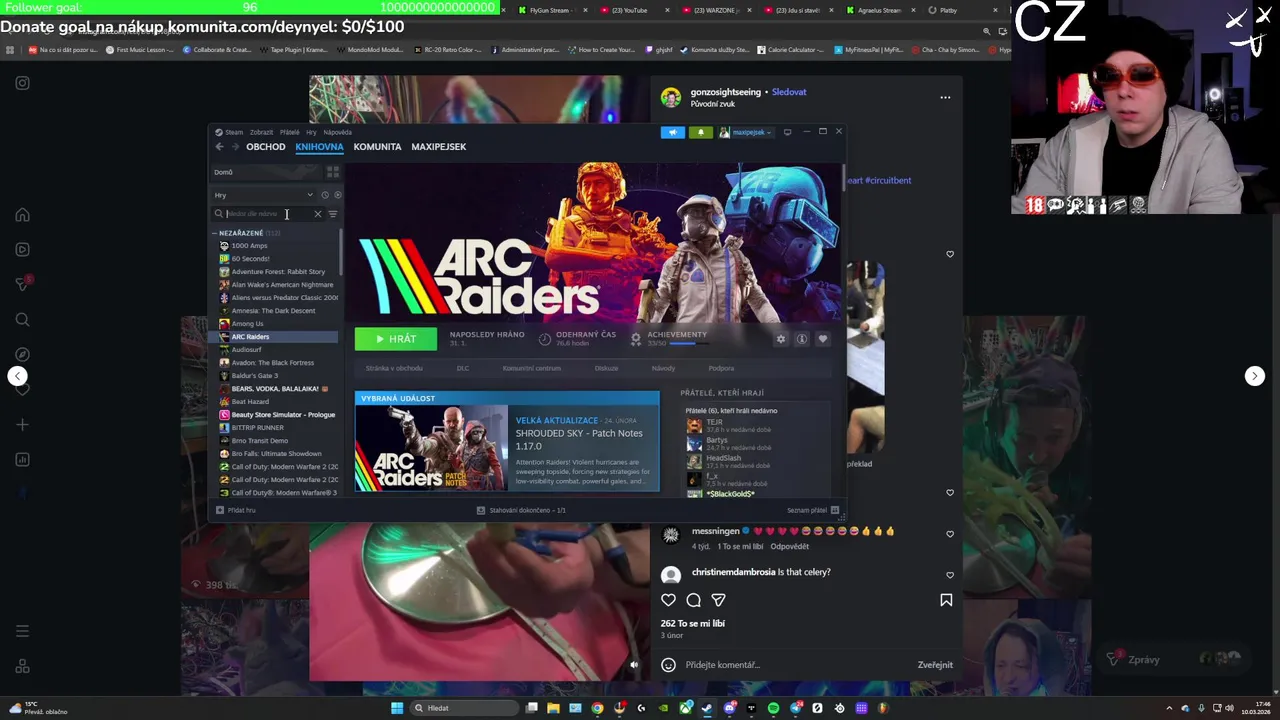1280x720 pixels.
Task: Open emoji picker in comment box
Action: (x=669, y=665)
